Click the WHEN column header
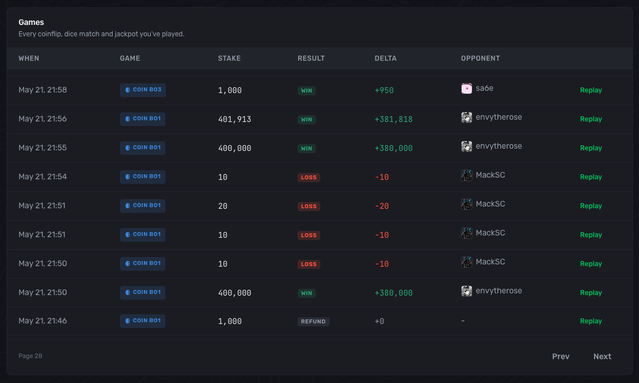 point(29,58)
